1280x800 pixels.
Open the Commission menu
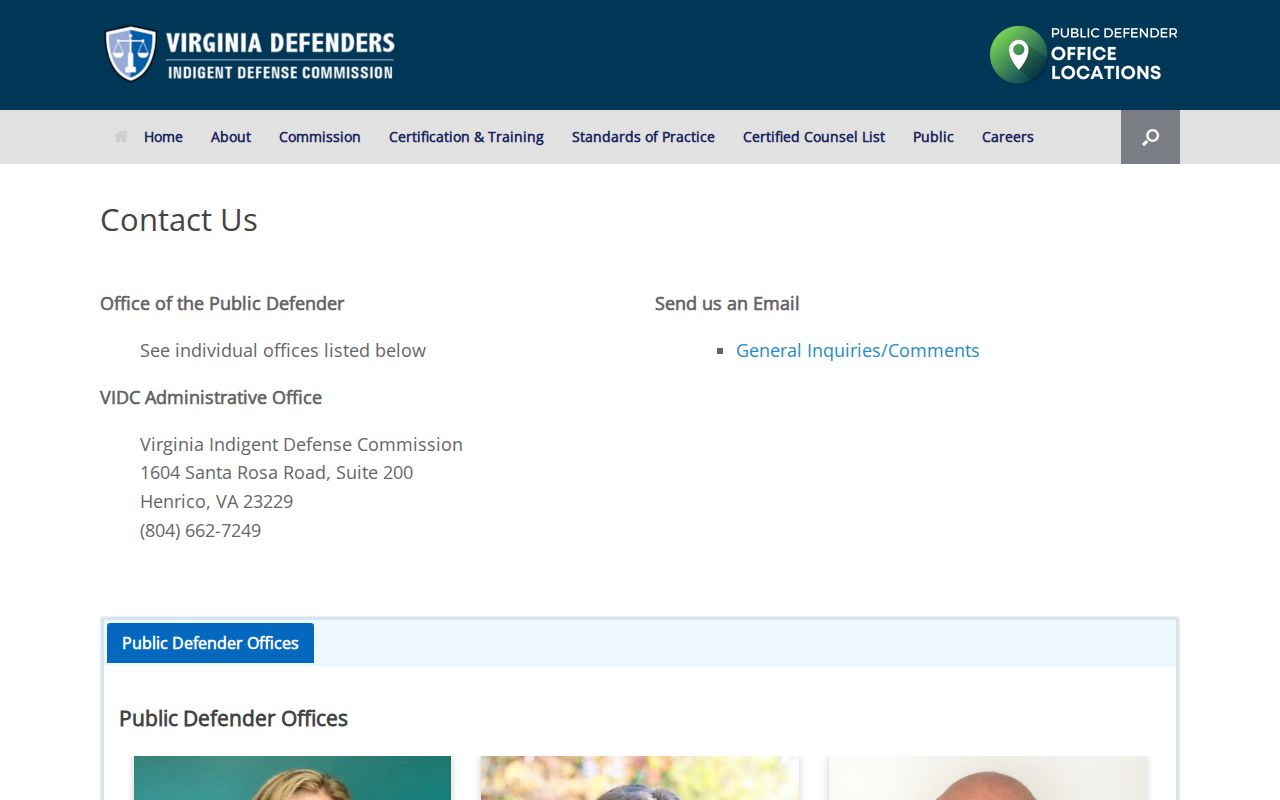coord(320,137)
